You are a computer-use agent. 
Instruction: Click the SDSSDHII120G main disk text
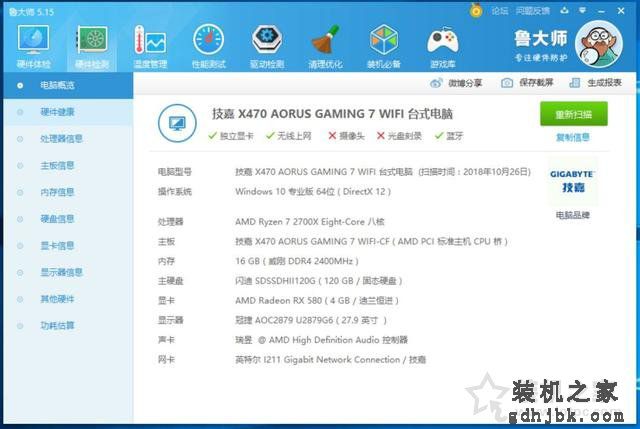(319, 281)
